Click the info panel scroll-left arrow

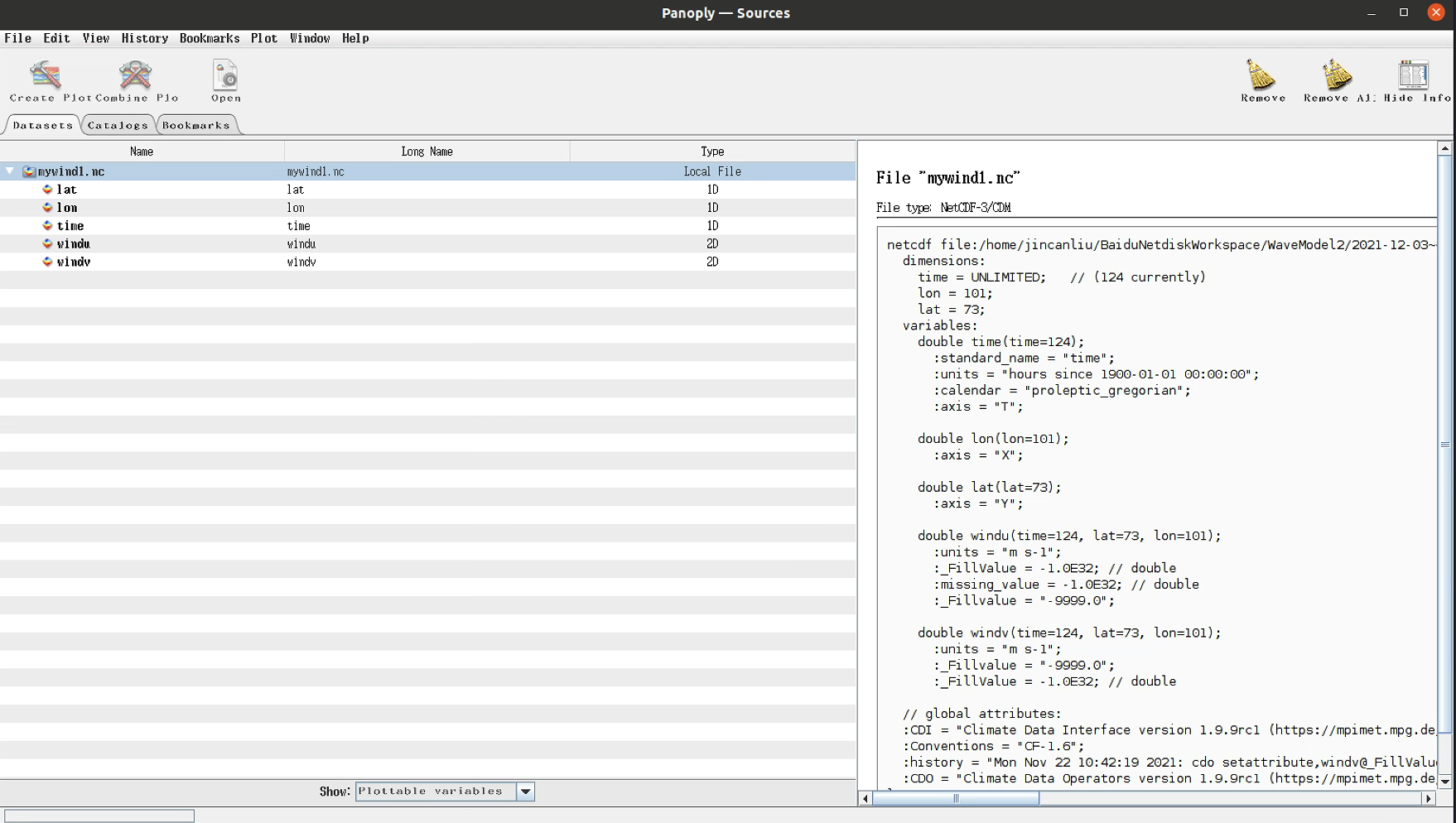865,799
